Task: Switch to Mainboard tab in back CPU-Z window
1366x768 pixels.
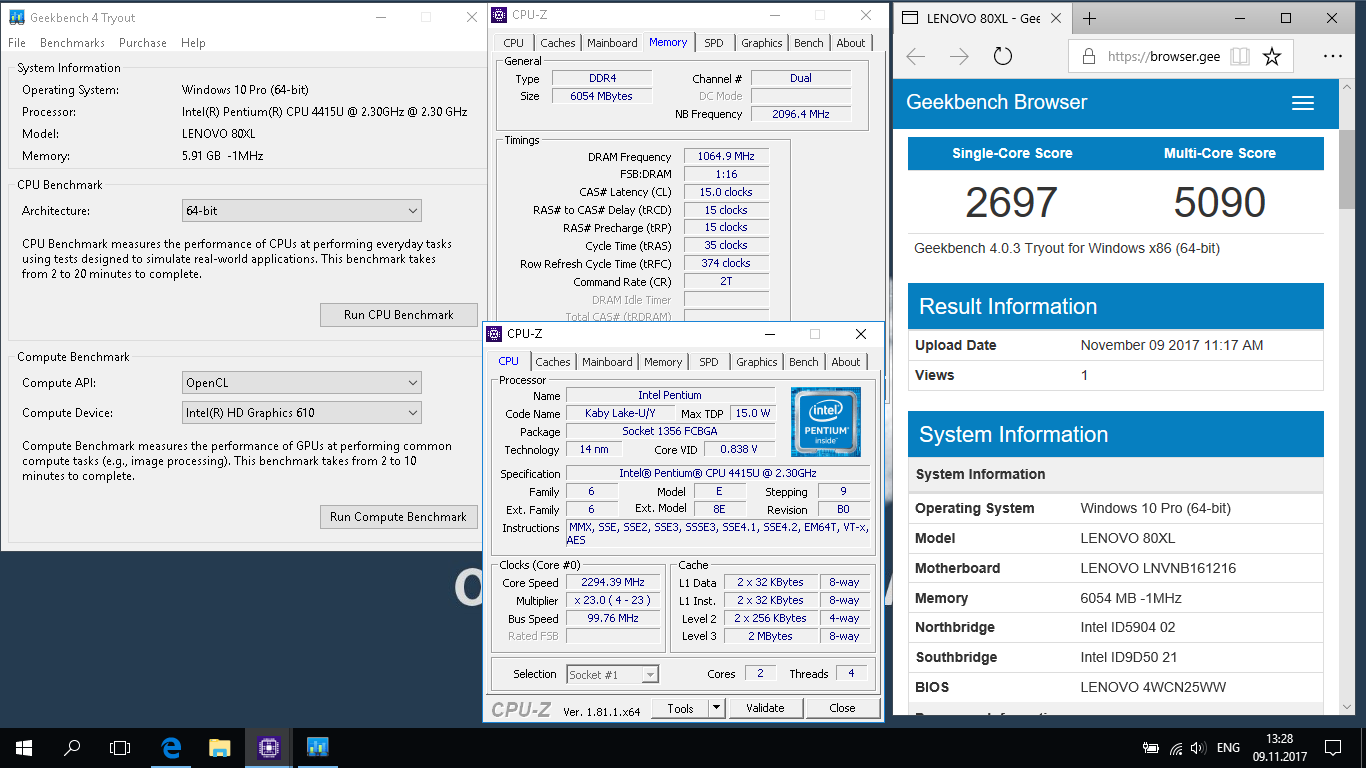Action: [612, 43]
